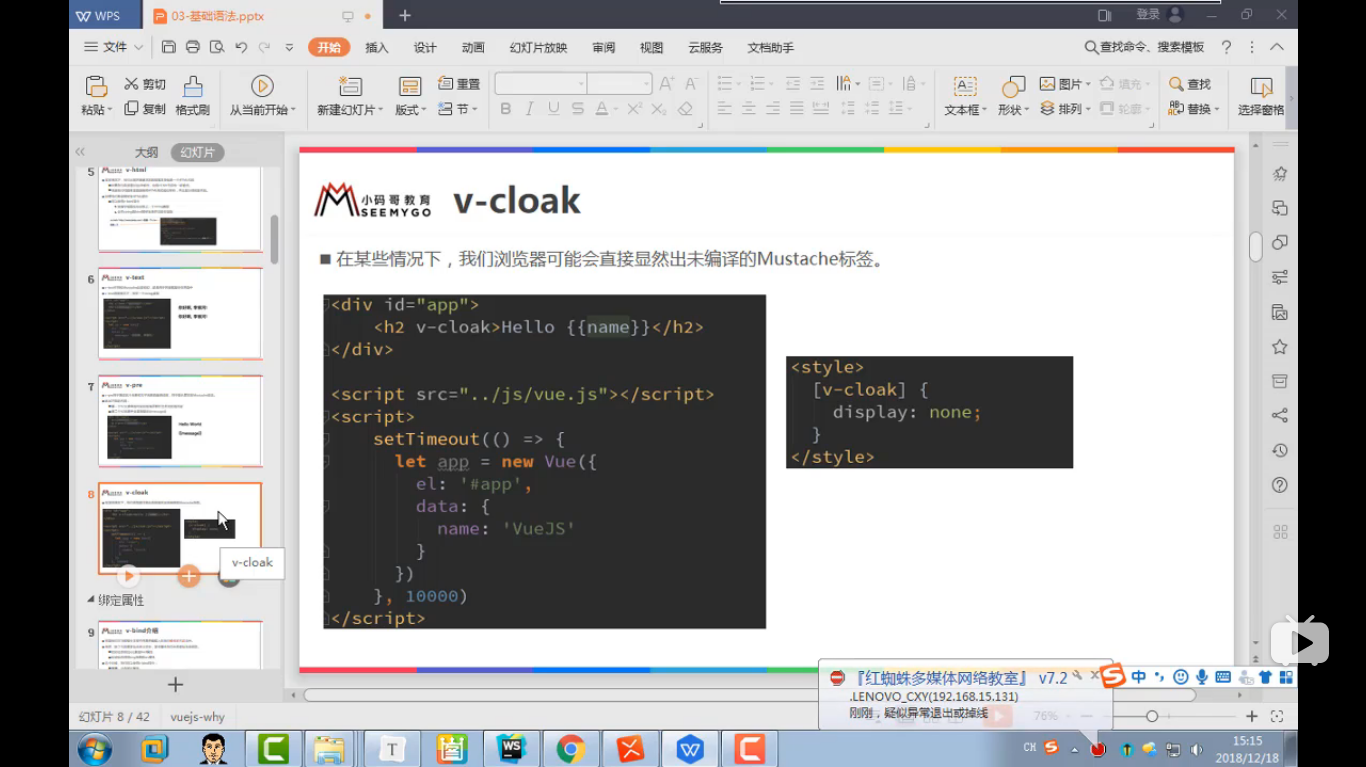Toggle left text alignment button
Screen dimensions: 1366x767
pyautogui.click(x=725, y=109)
